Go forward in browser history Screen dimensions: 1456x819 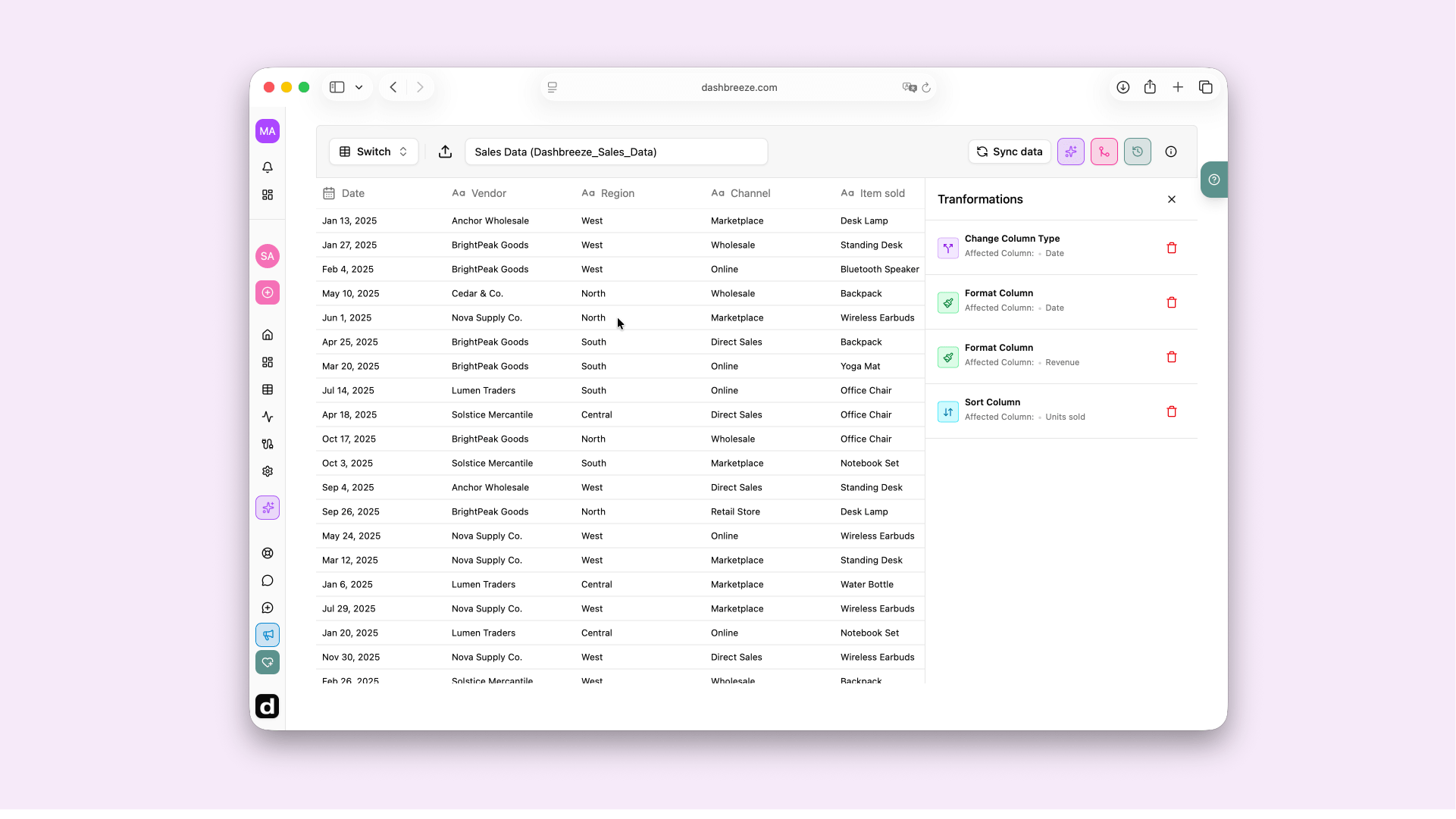pyautogui.click(x=420, y=87)
